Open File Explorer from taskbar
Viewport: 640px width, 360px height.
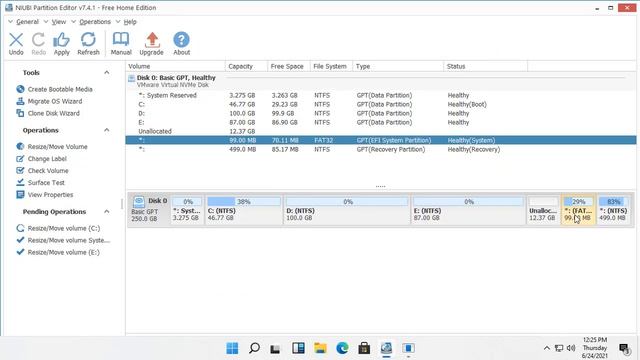(320, 348)
